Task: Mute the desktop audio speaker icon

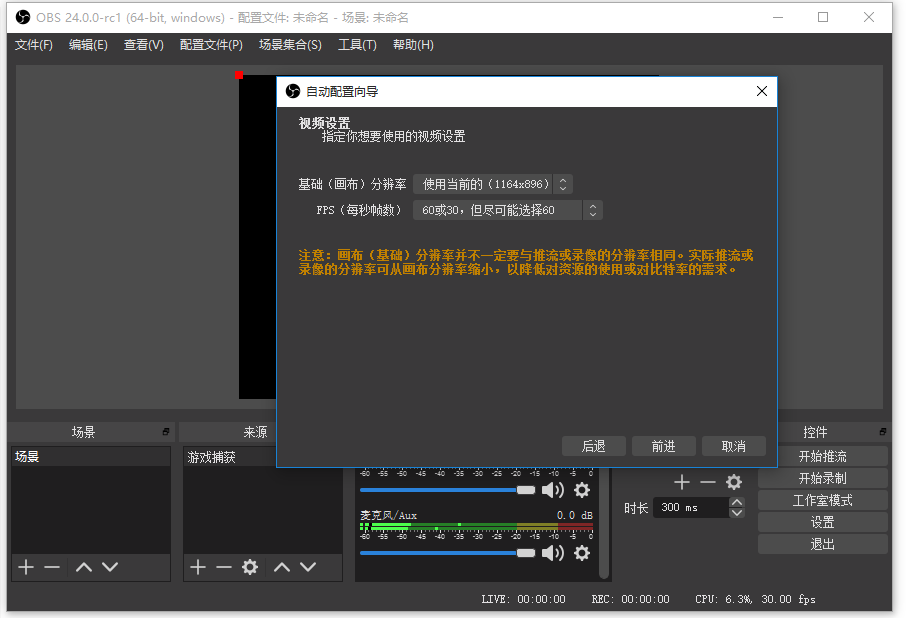Action: pos(554,490)
